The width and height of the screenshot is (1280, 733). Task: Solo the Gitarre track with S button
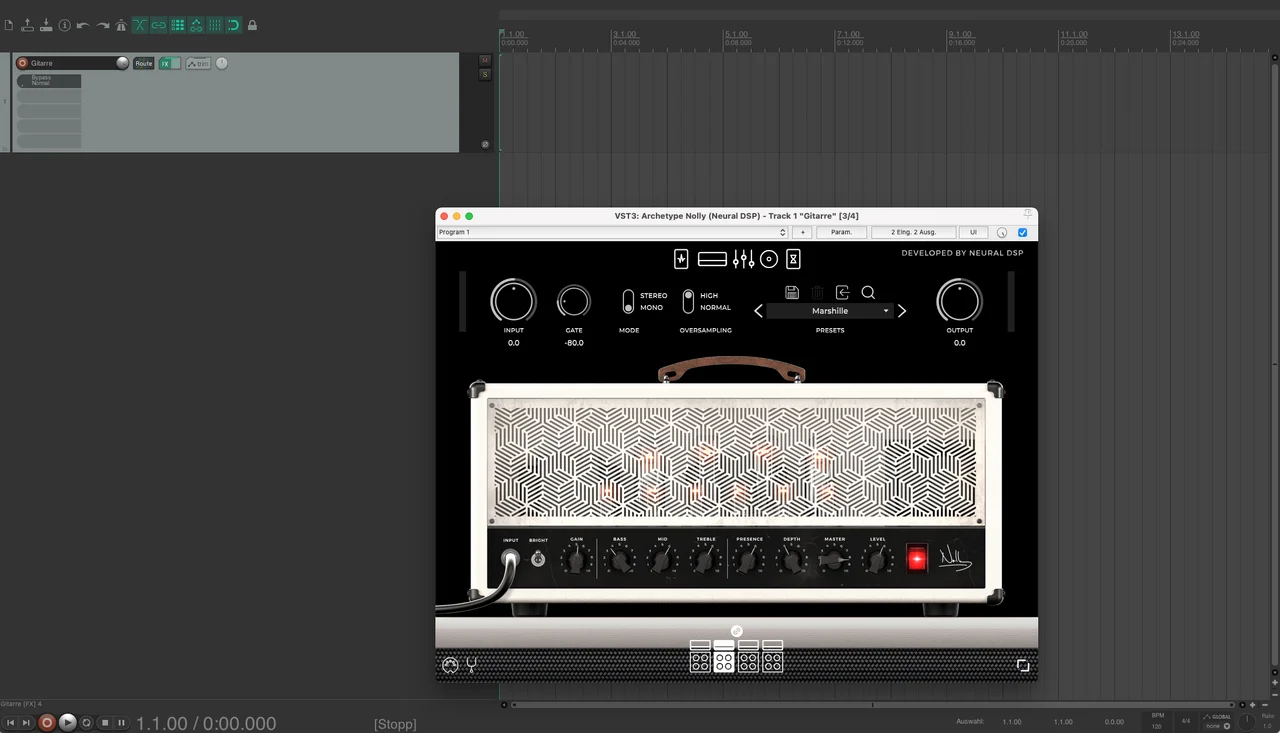pyautogui.click(x=485, y=74)
